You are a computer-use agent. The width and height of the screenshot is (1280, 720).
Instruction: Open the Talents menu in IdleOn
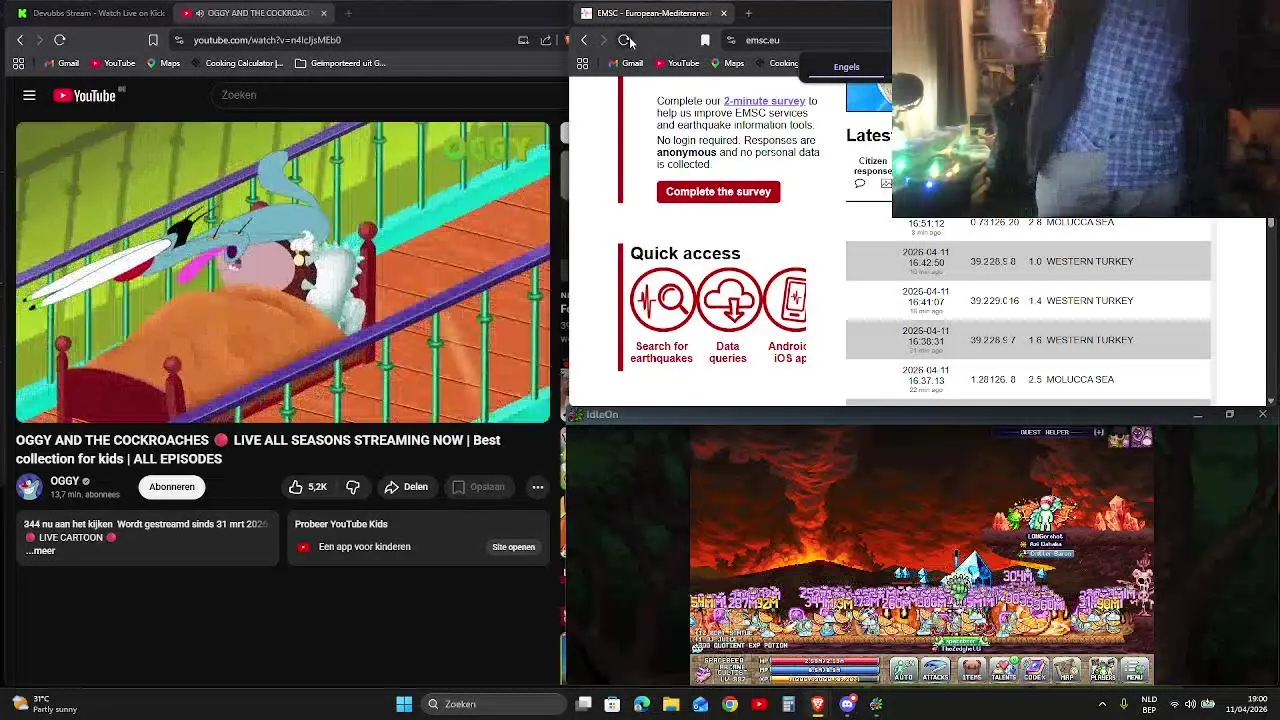[1003, 670]
